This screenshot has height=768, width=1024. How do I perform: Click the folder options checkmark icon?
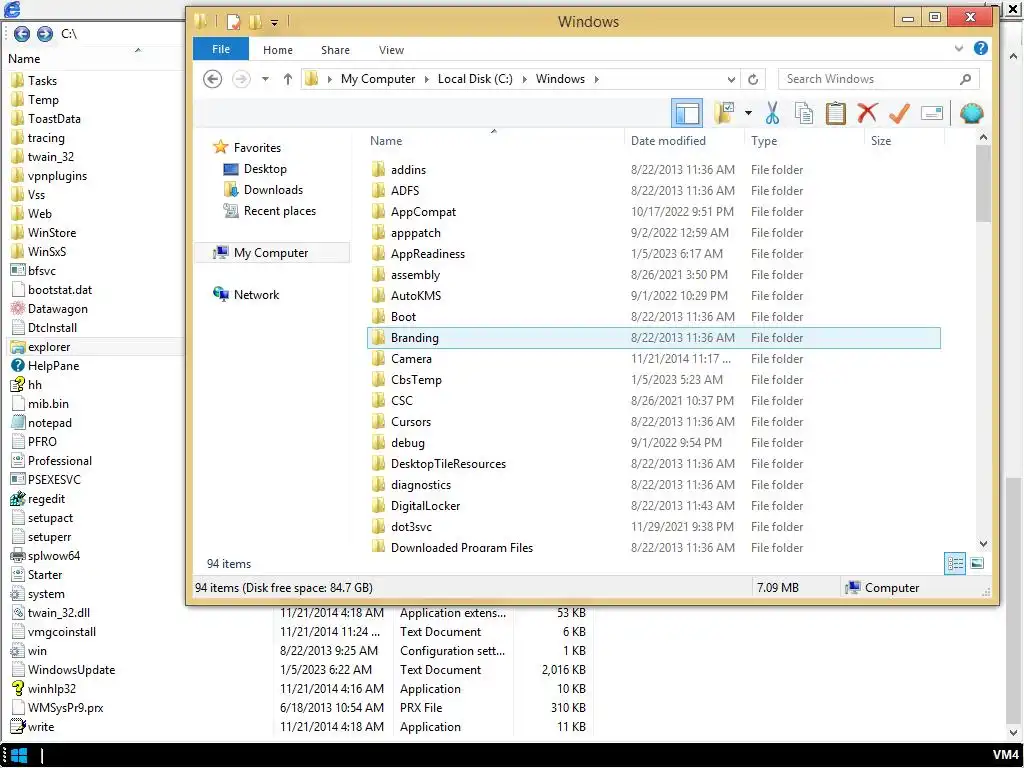click(x=725, y=113)
